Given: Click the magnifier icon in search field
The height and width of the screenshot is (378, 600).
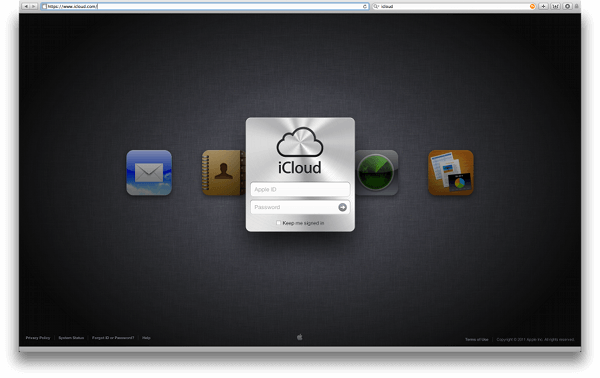Looking at the screenshot, I should point(376,6).
